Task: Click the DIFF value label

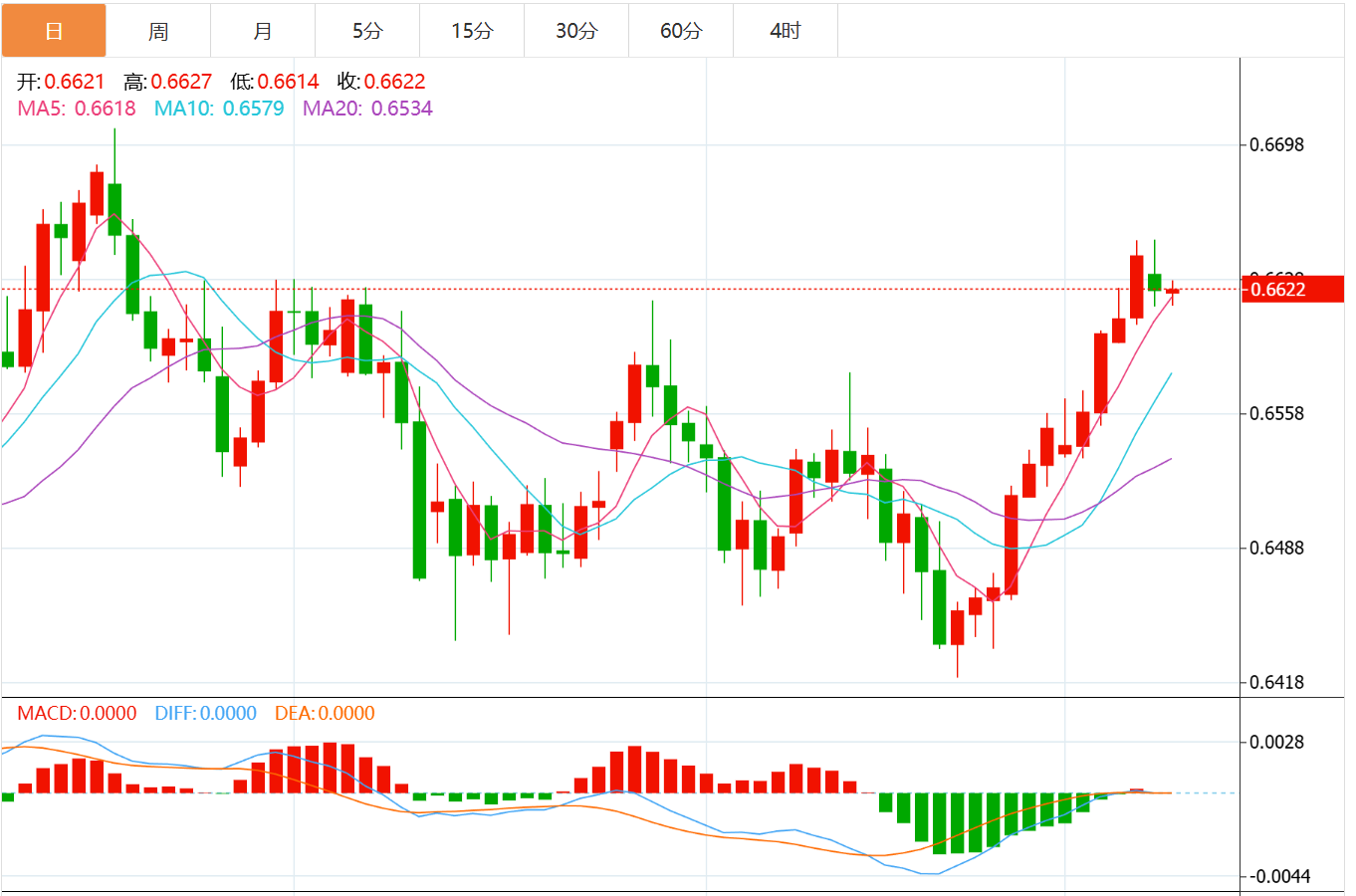Action: coord(205,713)
